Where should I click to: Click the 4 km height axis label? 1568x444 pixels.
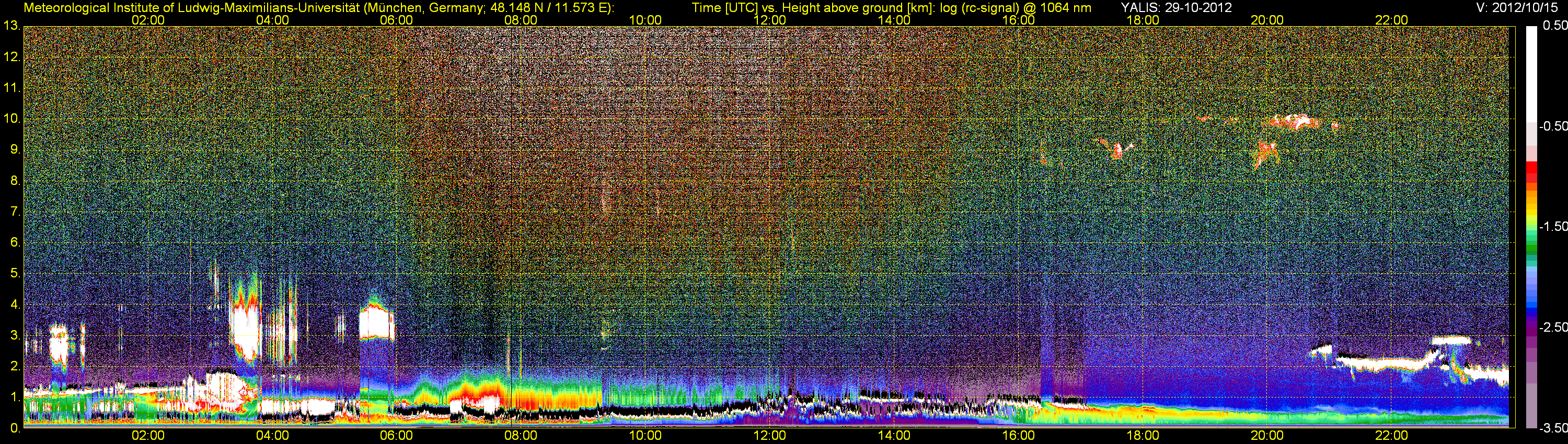click(15, 305)
